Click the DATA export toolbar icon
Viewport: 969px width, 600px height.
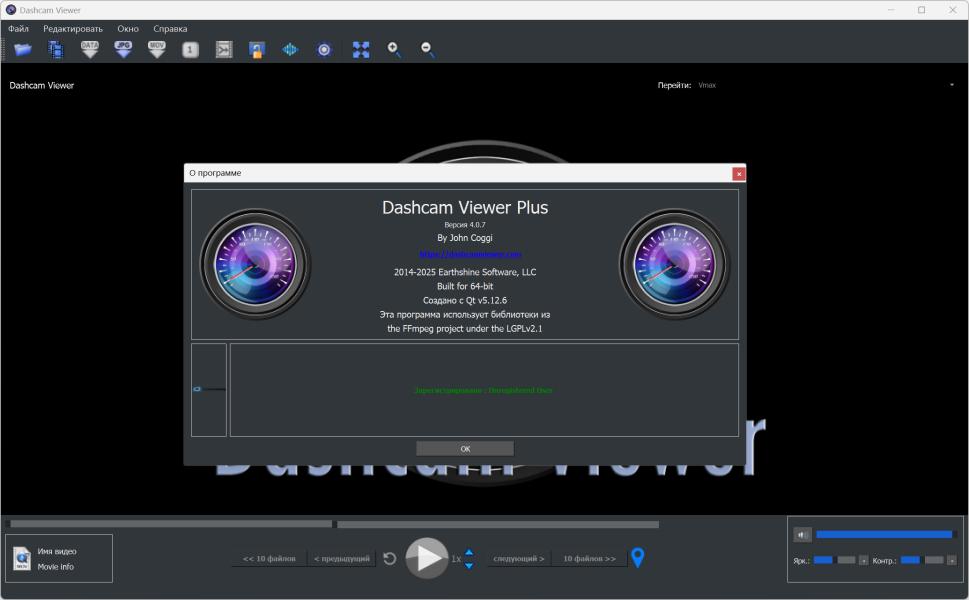[x=90, y=49]
